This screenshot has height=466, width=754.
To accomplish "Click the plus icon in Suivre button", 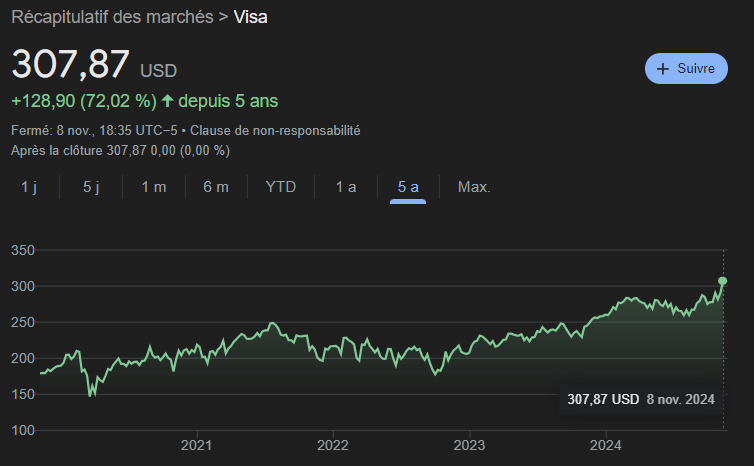I will [x=663, y=69].
